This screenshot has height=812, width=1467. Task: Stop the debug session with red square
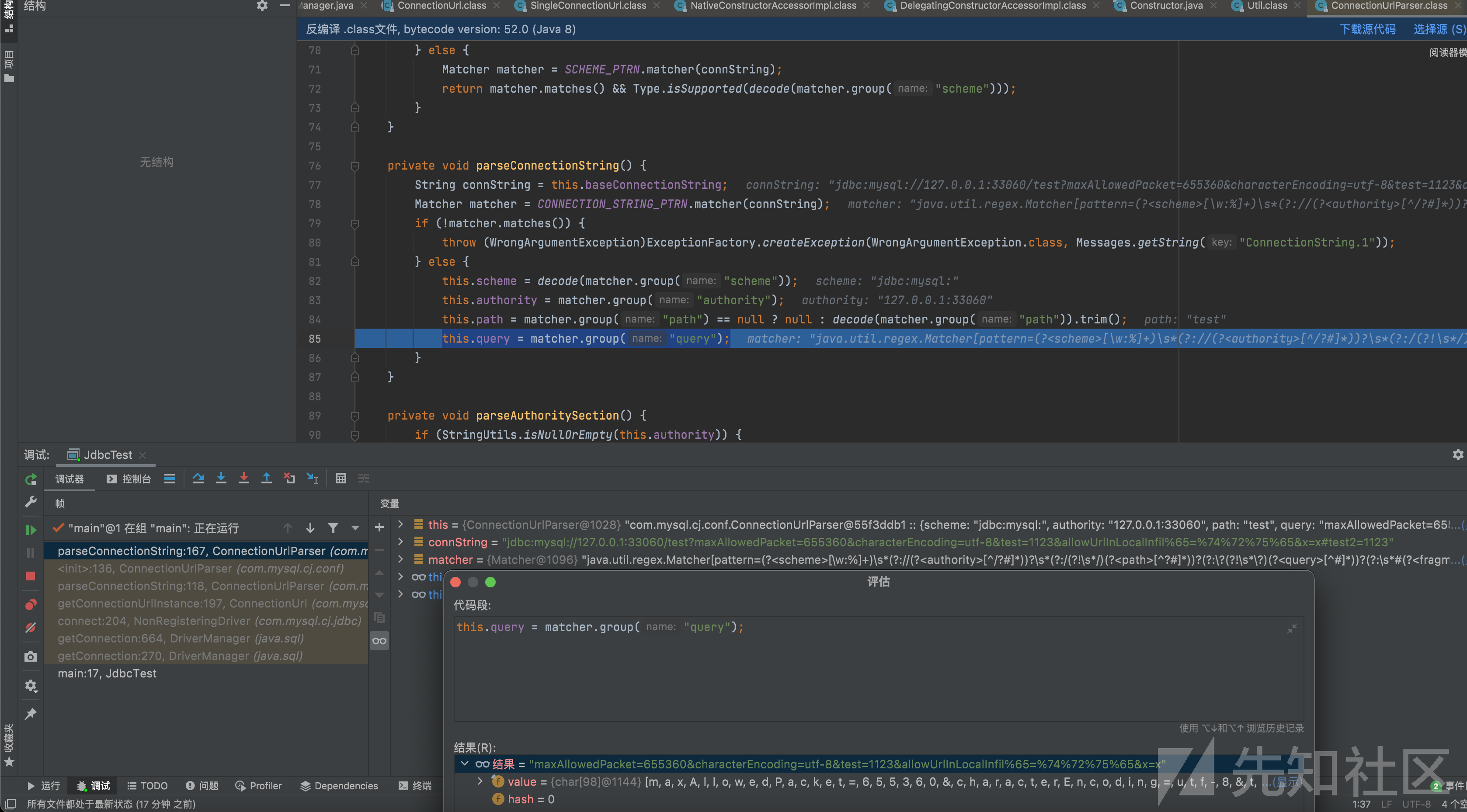(31, 576)
